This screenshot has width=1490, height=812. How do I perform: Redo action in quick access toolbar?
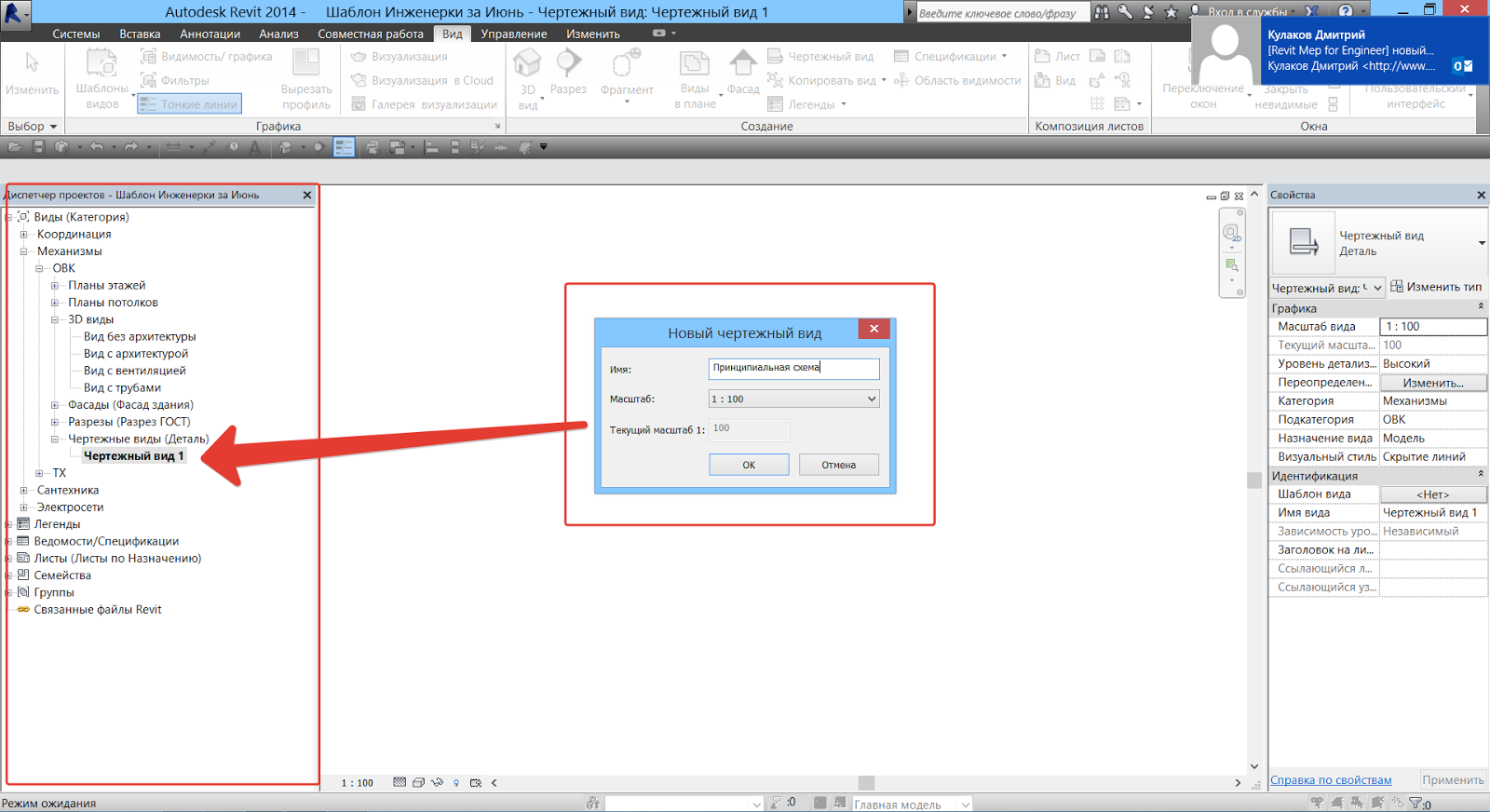click(x=130, y=147)
